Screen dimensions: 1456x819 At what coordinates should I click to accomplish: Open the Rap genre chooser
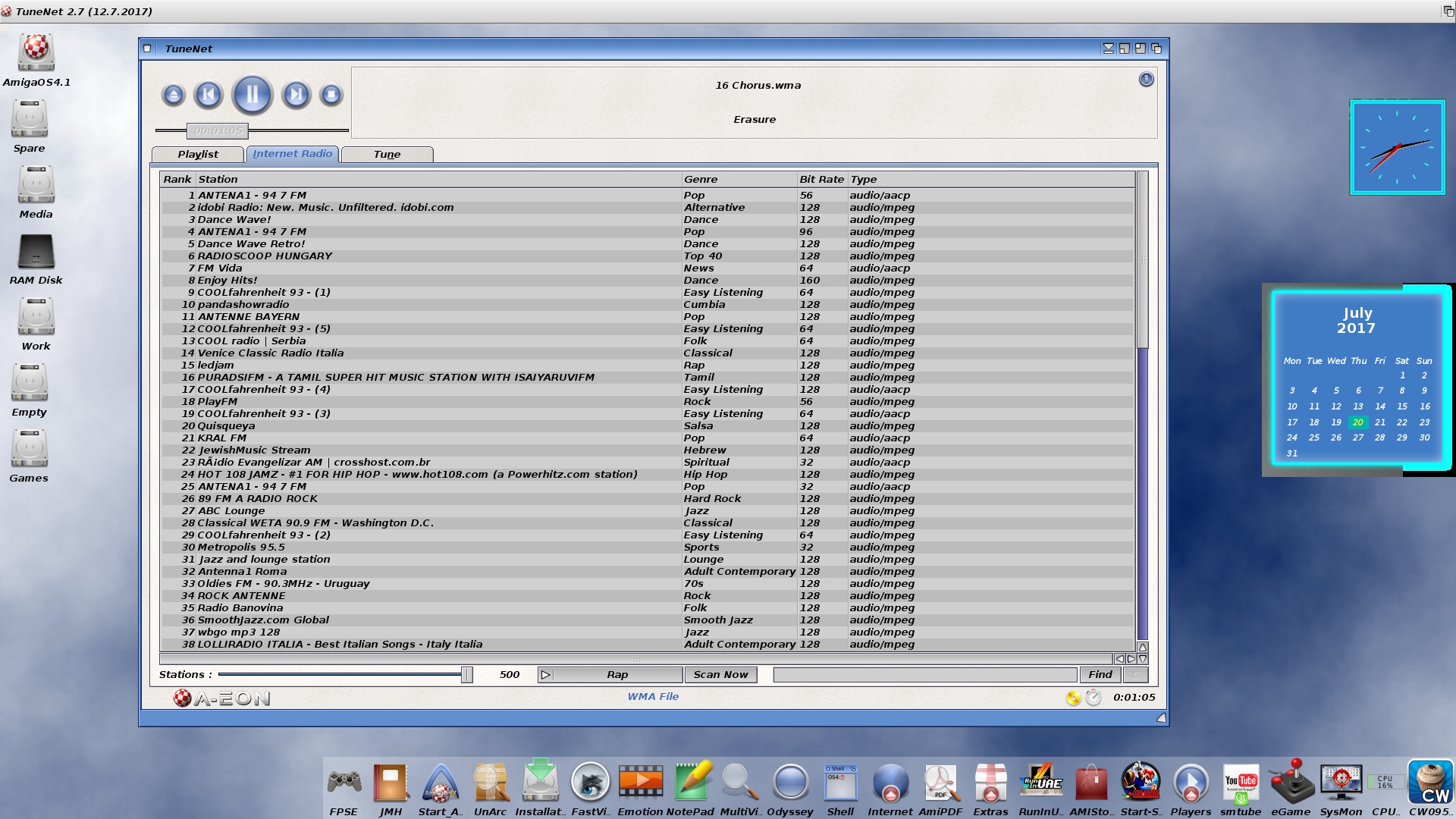(x=617, y=675)
